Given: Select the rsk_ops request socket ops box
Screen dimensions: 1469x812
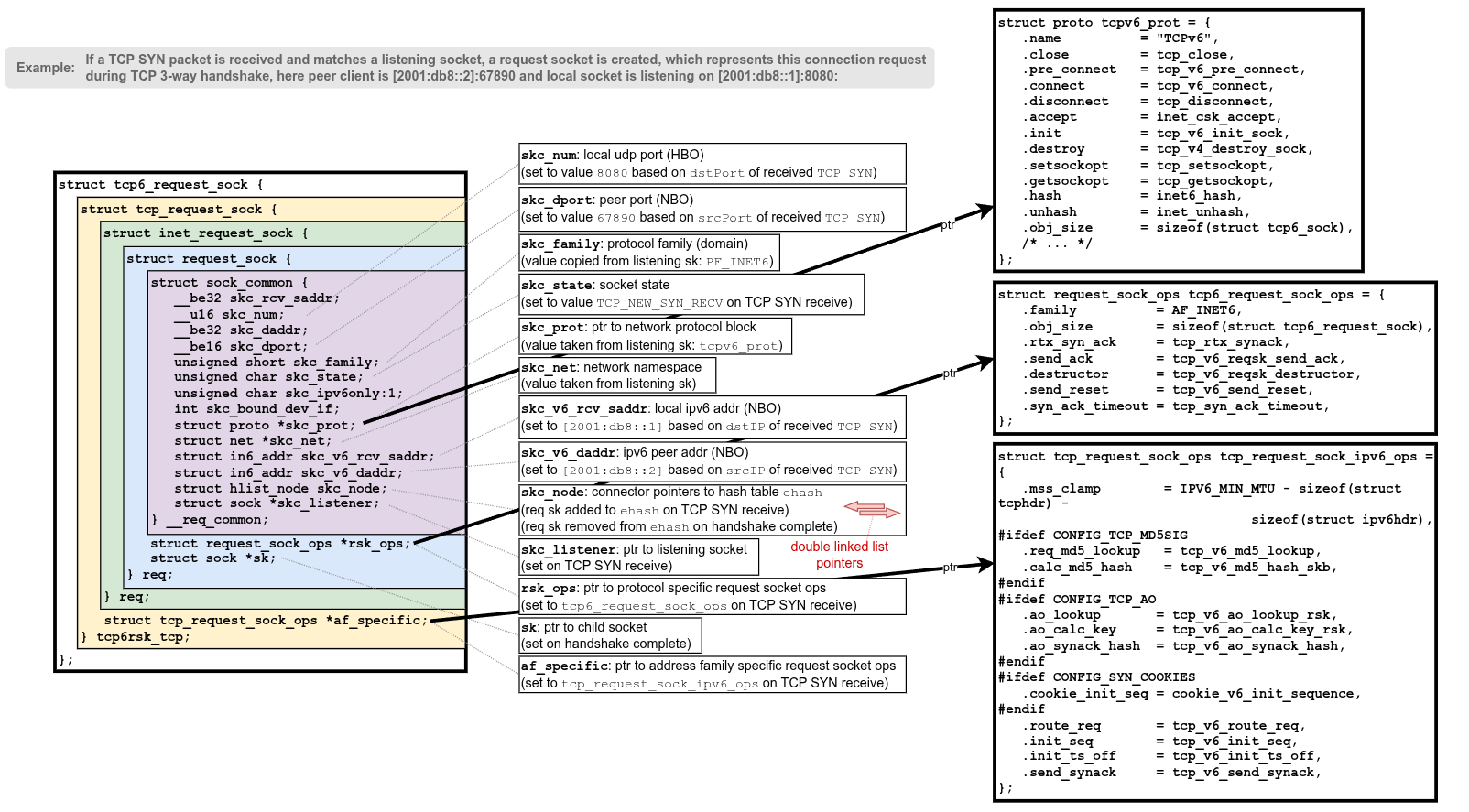Looking at the screenshot, I should click(x=712, y=597).
